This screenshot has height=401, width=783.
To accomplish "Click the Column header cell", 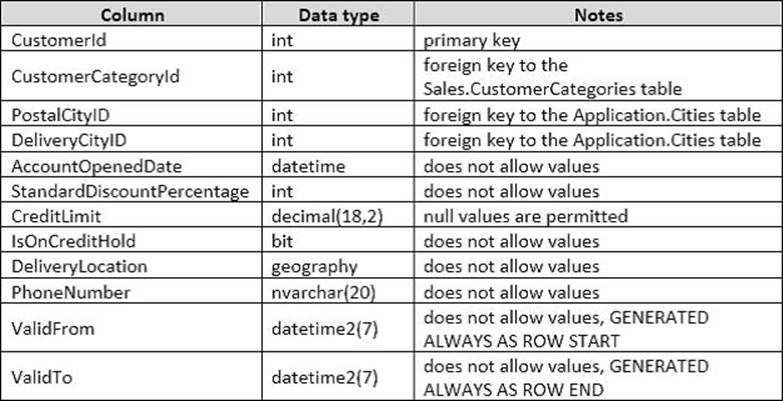I will point(133,17).
